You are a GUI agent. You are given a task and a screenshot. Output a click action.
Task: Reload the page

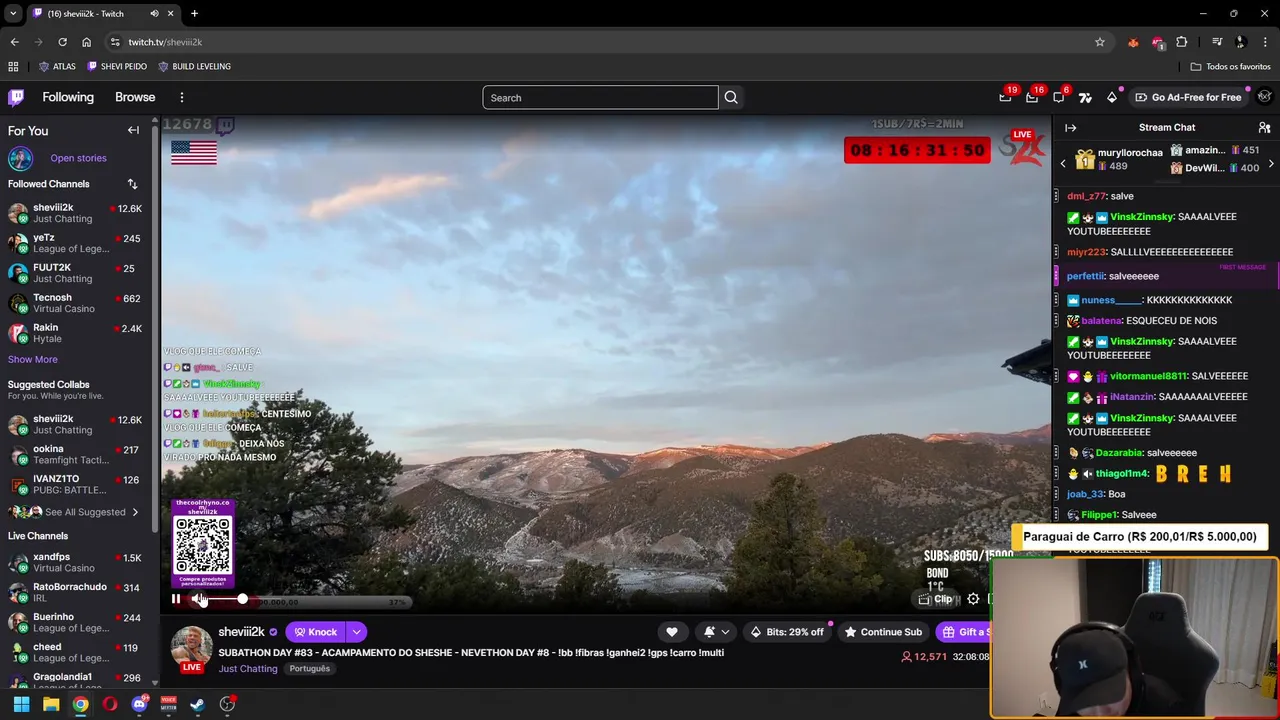[x=62, y=42]
